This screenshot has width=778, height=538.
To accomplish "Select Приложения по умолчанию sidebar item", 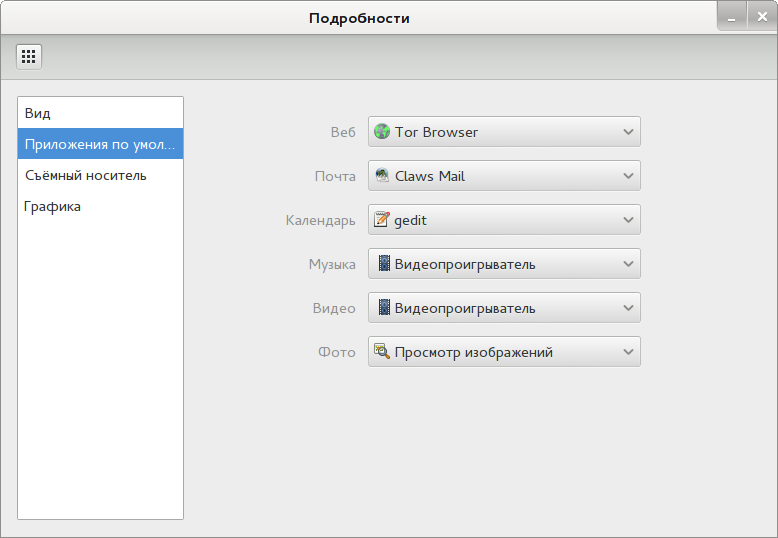I will coord(100,144).
